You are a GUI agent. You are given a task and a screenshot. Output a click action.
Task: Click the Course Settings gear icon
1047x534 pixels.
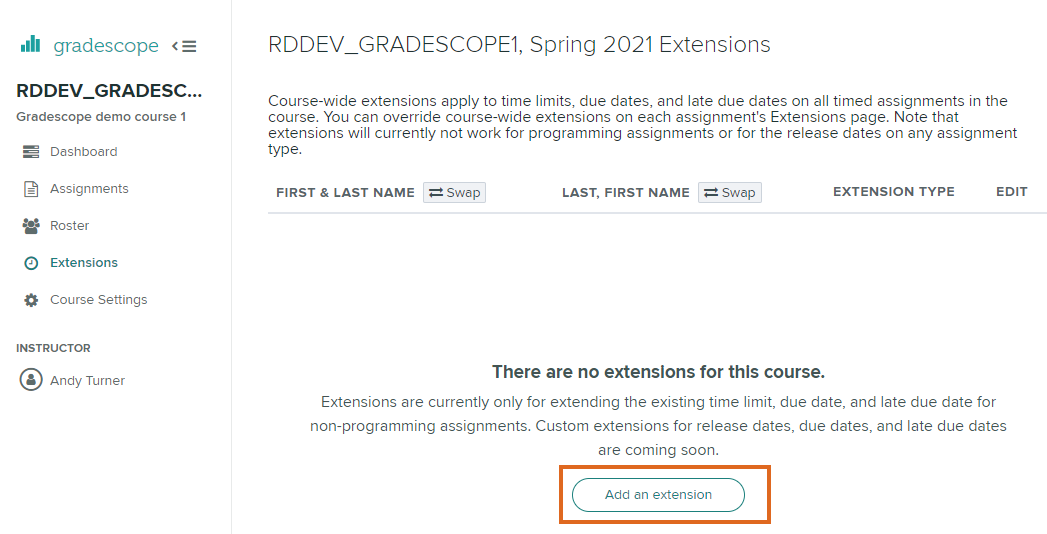[31, 300]
